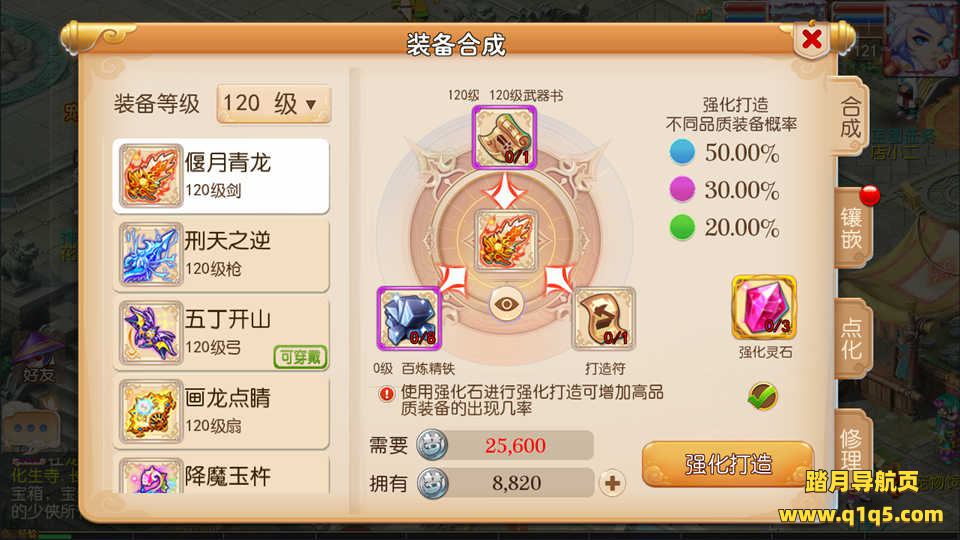960x540 pixels.
Task: Click the 120级武器书 scroll material slot
Action: coord(504,137)
